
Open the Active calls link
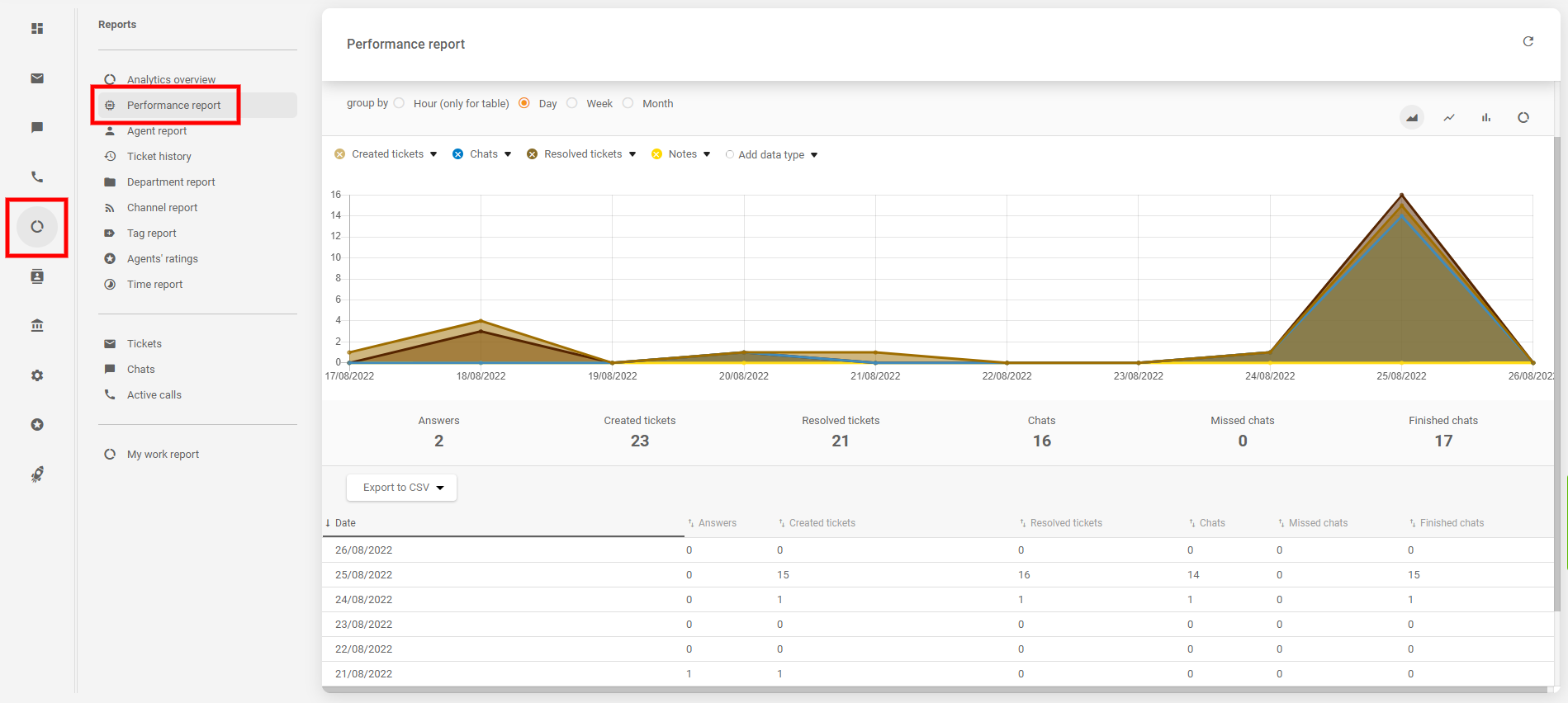[154, 395]
